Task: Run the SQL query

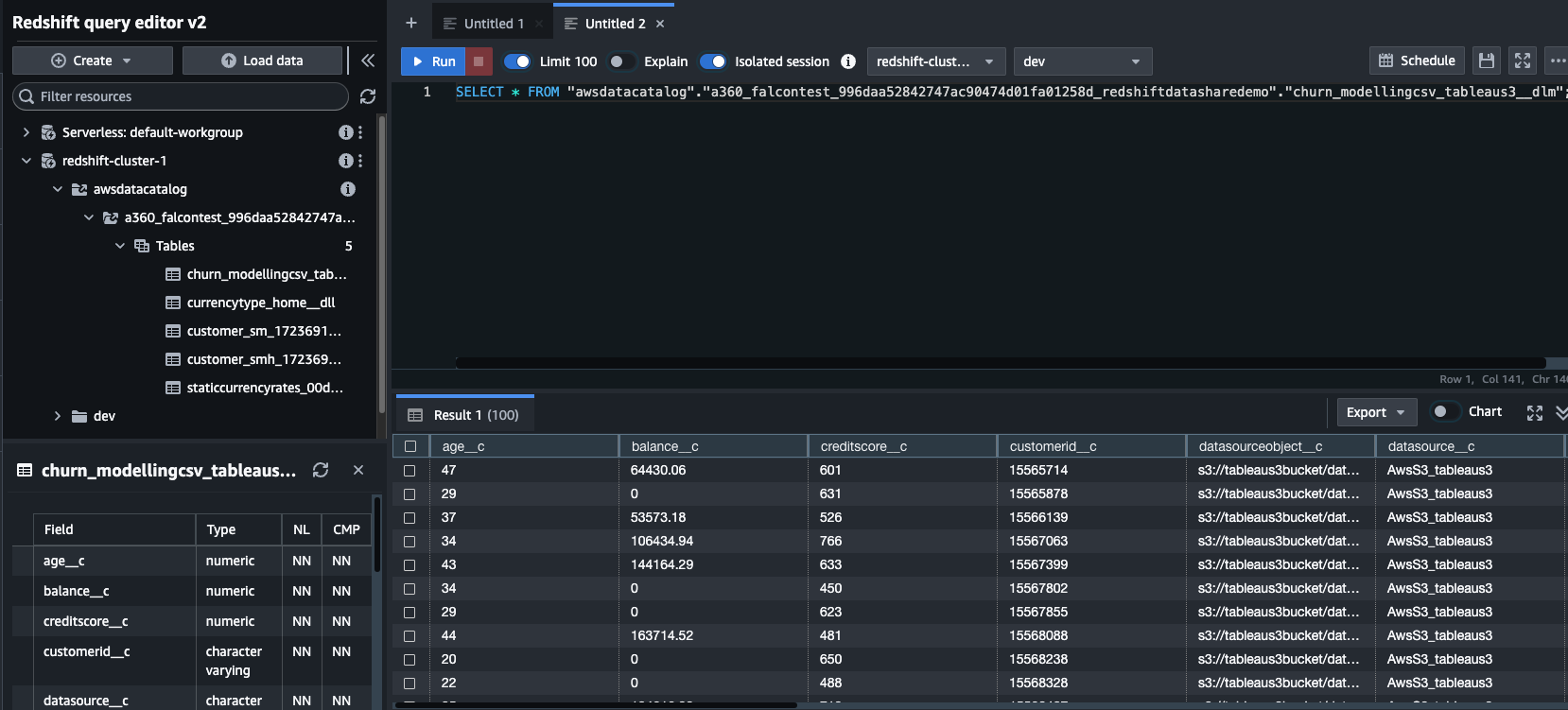Action: pos(433,61)
